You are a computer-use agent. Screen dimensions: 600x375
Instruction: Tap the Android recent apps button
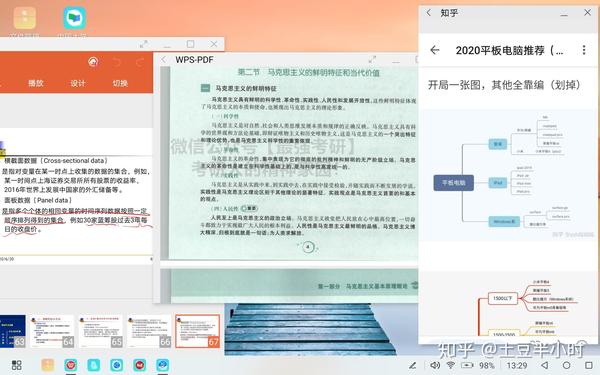pos(589,365)
